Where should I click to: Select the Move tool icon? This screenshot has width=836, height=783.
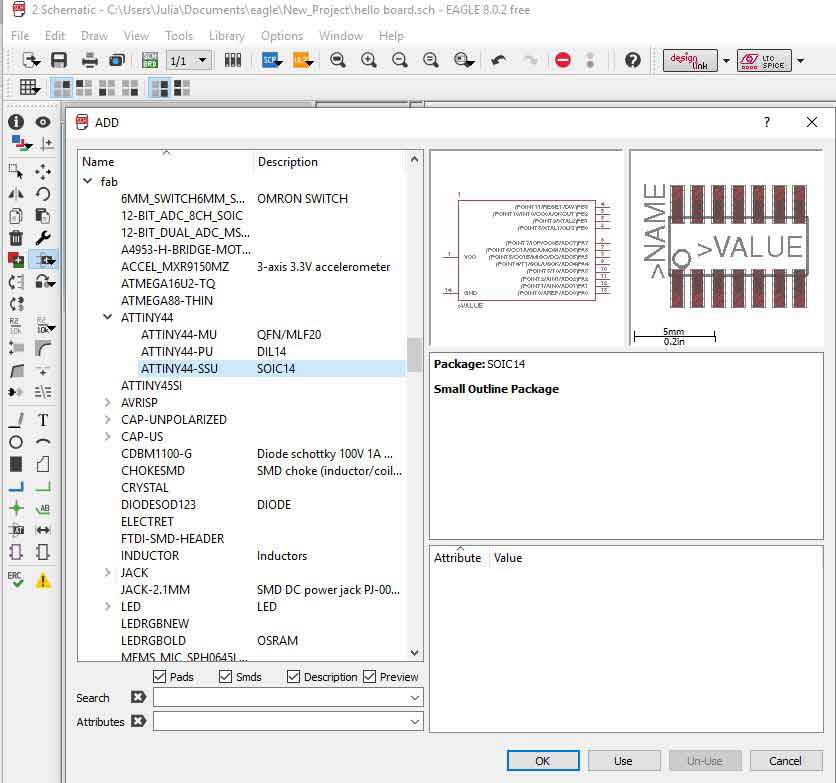click(x=43, y=172)
